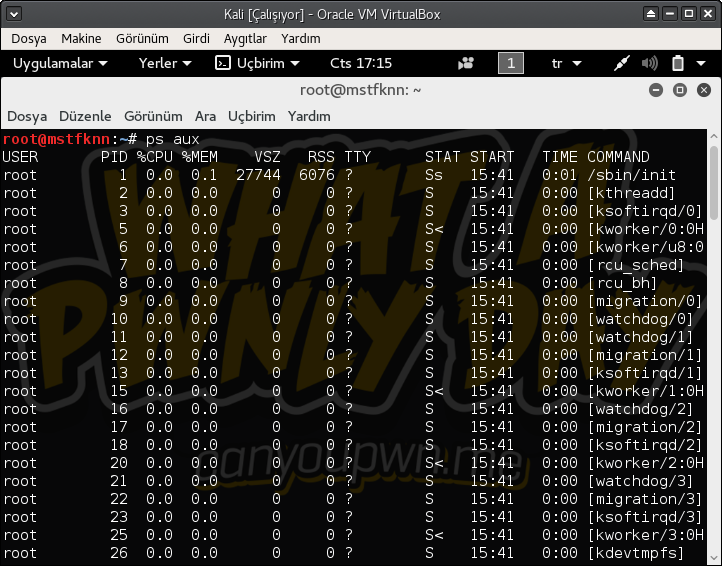Open the terminal's Düzenle menu
The image size is (722, 566).
[x=85, y=116]
